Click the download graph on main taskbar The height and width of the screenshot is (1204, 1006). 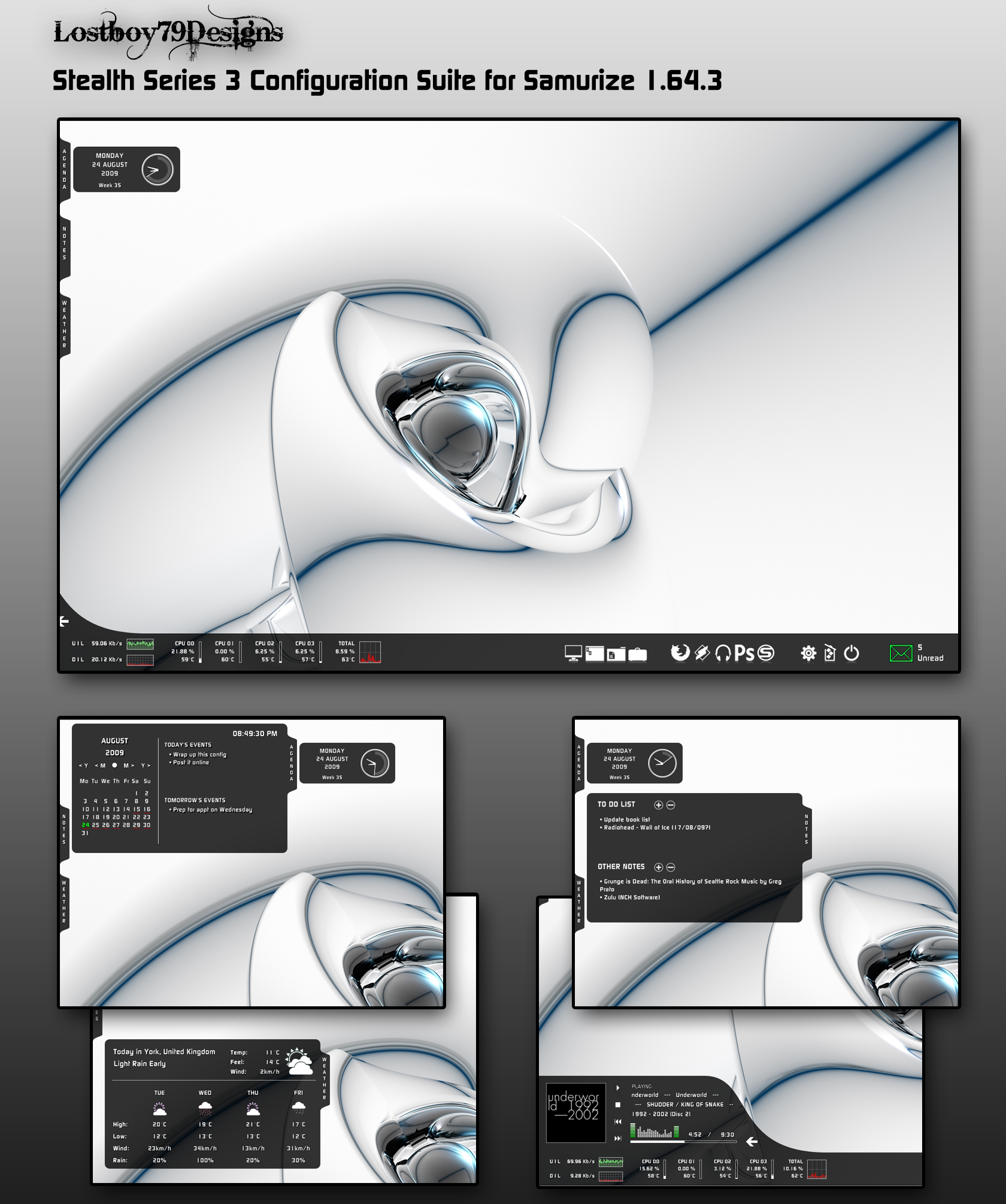(140, 660)
